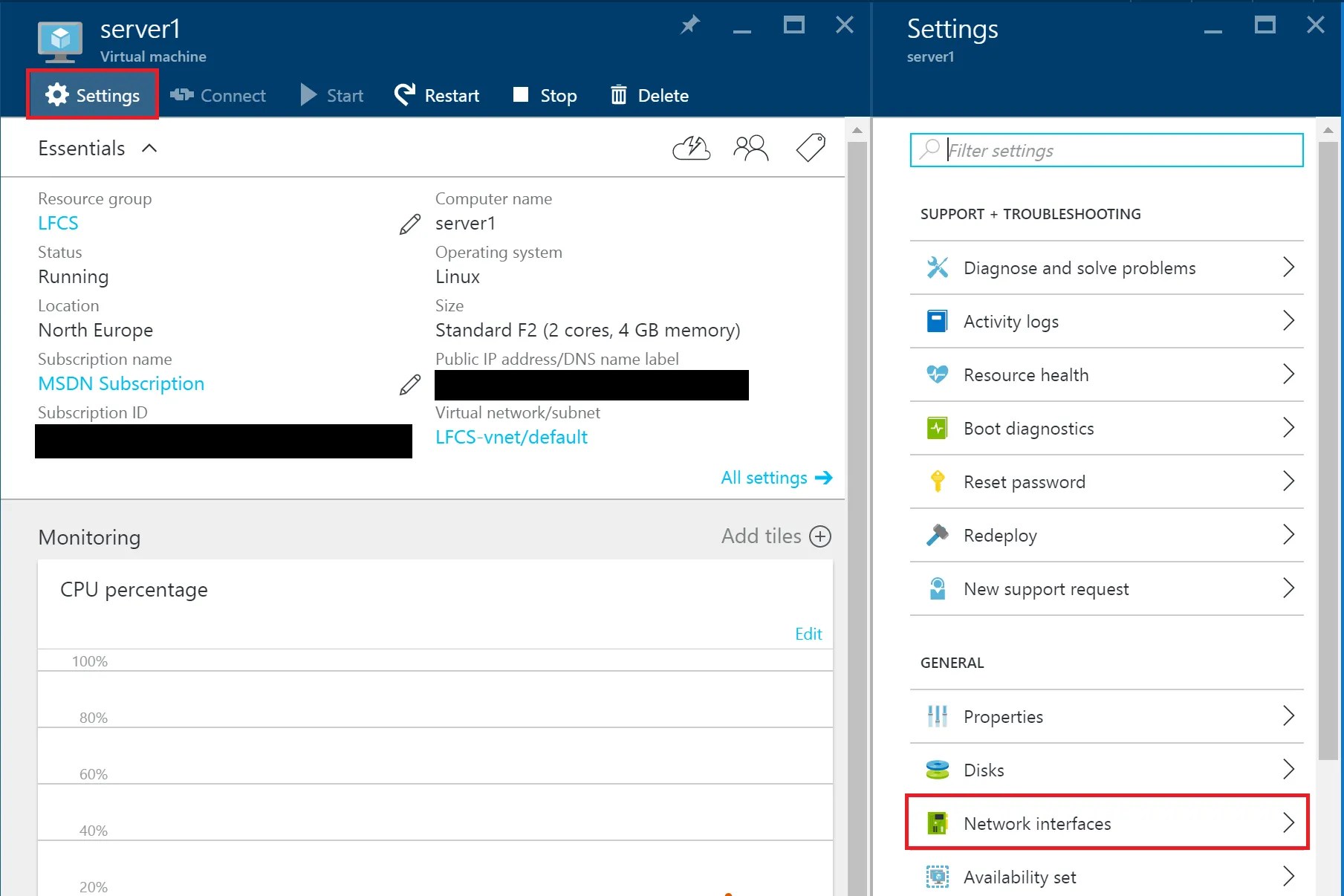The image size is (1344, 896).
Task: Expand chevron for Diagnose and solve problems
Action: tap(1289, 267)
